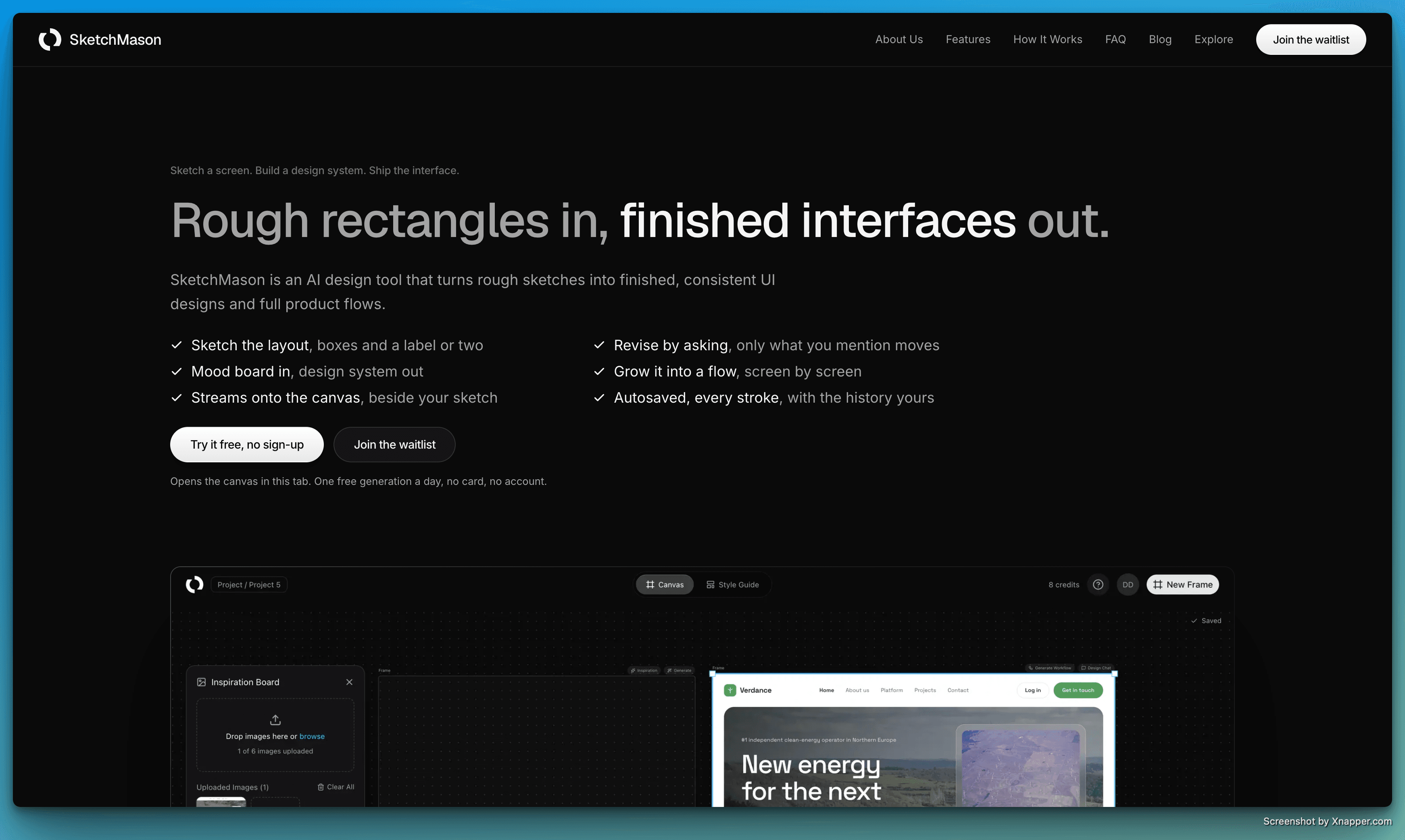Close the Inspiration Board panel
This screenshot has width=1405, height=840.
click(349, 682)
